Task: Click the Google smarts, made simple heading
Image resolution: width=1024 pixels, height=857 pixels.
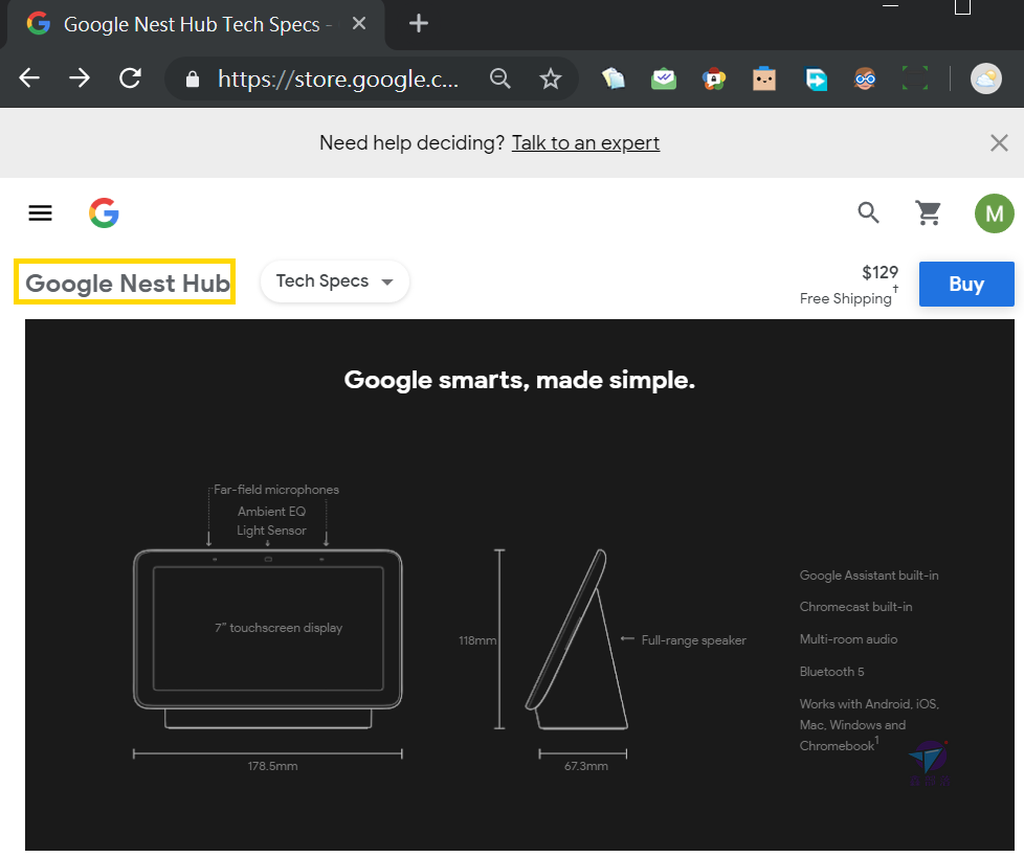Action: point(520,380)
